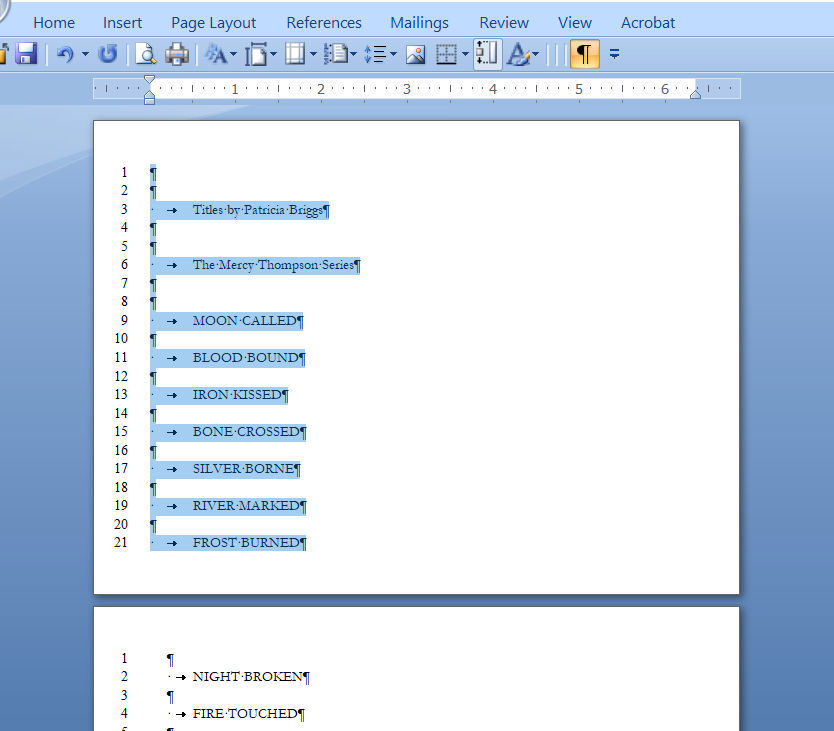Click line number 21 on the first page
834x731 pixels.
coord(121,542)
